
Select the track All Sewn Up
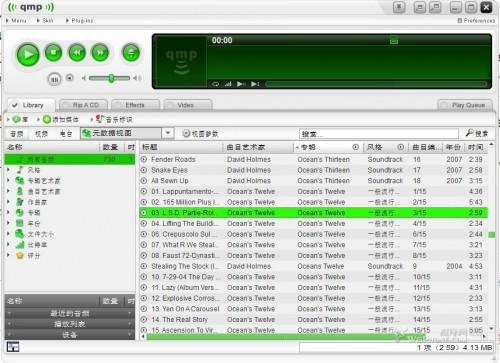[x=313, y=181]
